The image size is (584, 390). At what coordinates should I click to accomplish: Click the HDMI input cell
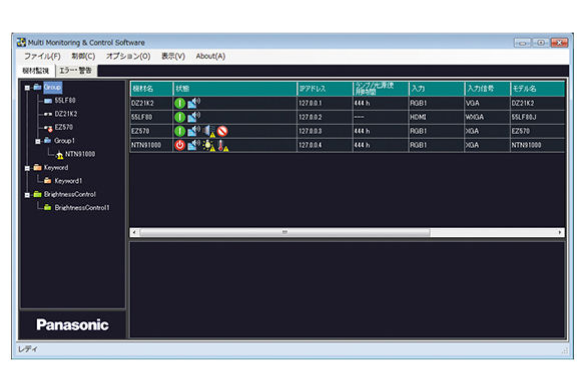437,117
